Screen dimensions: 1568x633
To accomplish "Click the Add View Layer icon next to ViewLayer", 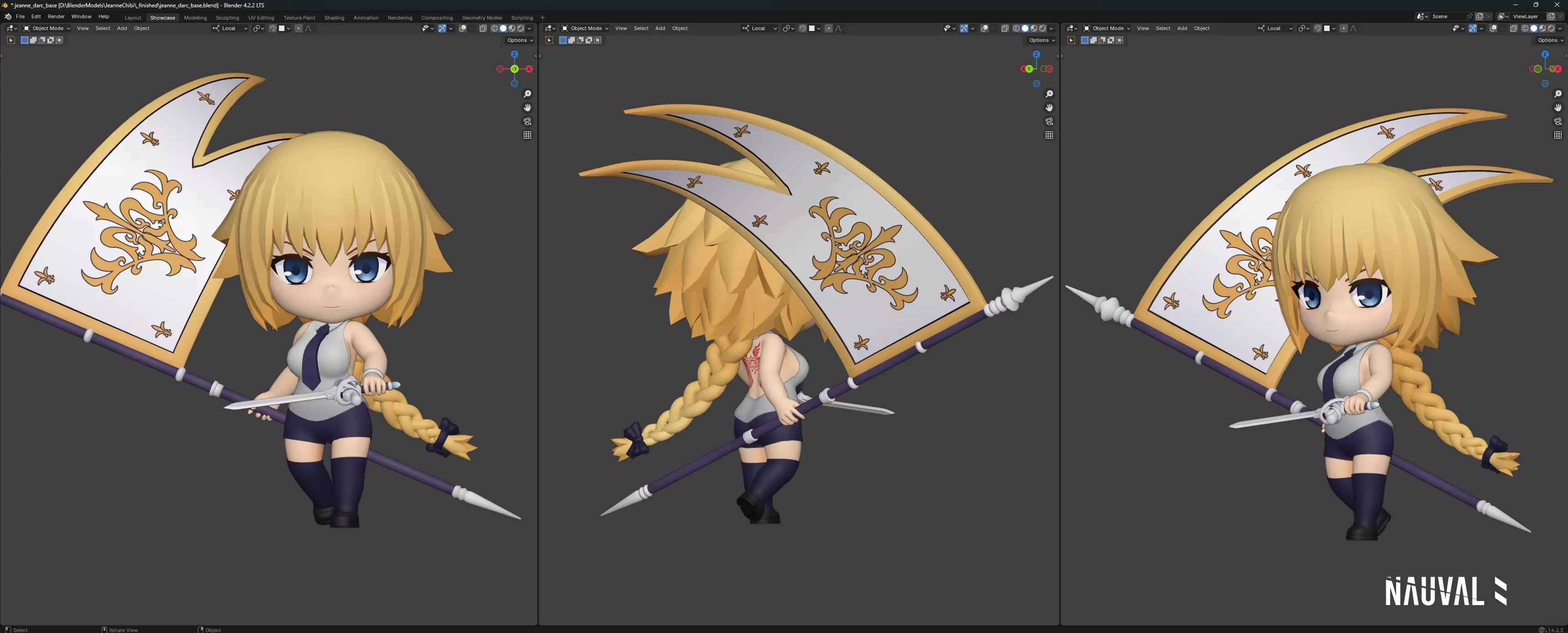I will pos(1551,16).
